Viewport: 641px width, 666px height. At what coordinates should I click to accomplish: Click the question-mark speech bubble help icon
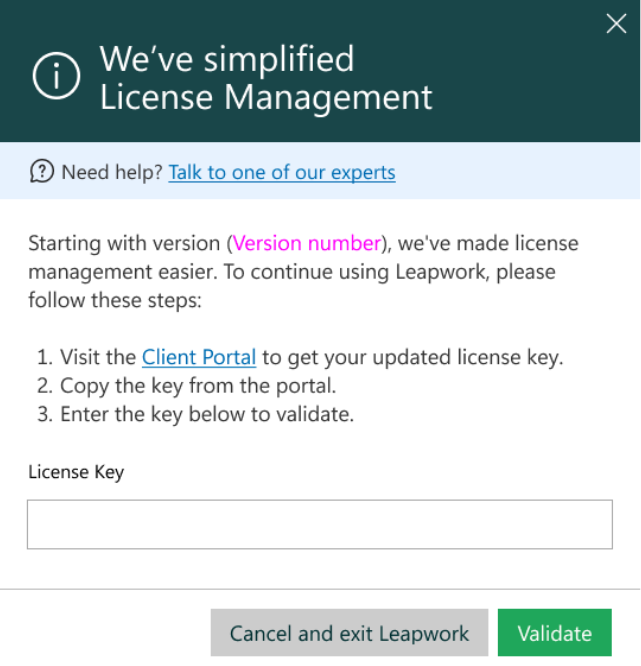pyautogui.click(x=42, y=172)
